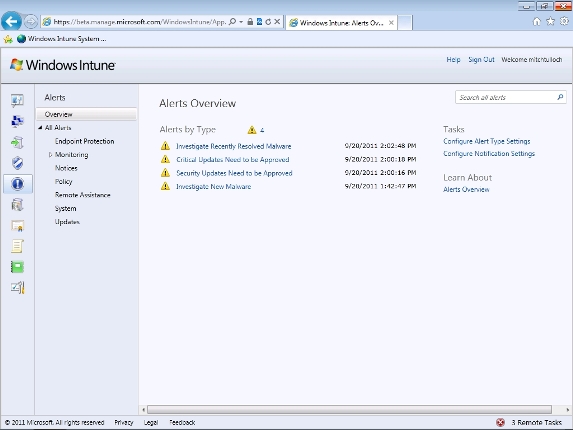Click the Windows Intune logo
This screenshot has height=430, width=573.
(x=62, y=65)
